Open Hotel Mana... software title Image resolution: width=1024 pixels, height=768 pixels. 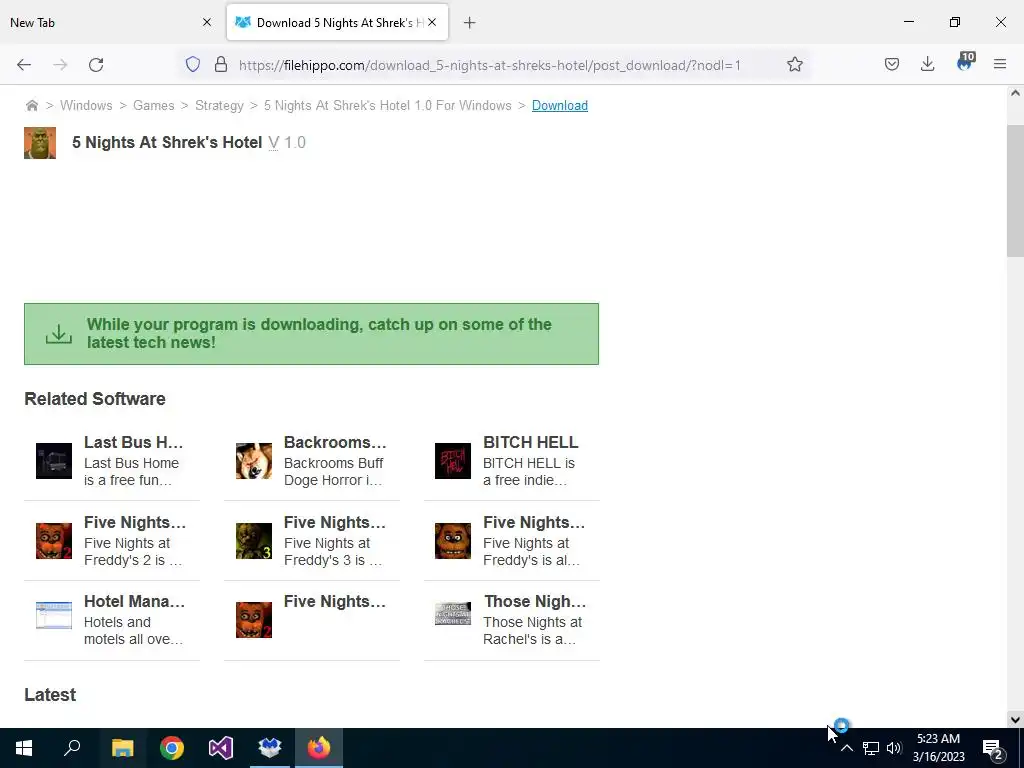(x=135, y=601)
